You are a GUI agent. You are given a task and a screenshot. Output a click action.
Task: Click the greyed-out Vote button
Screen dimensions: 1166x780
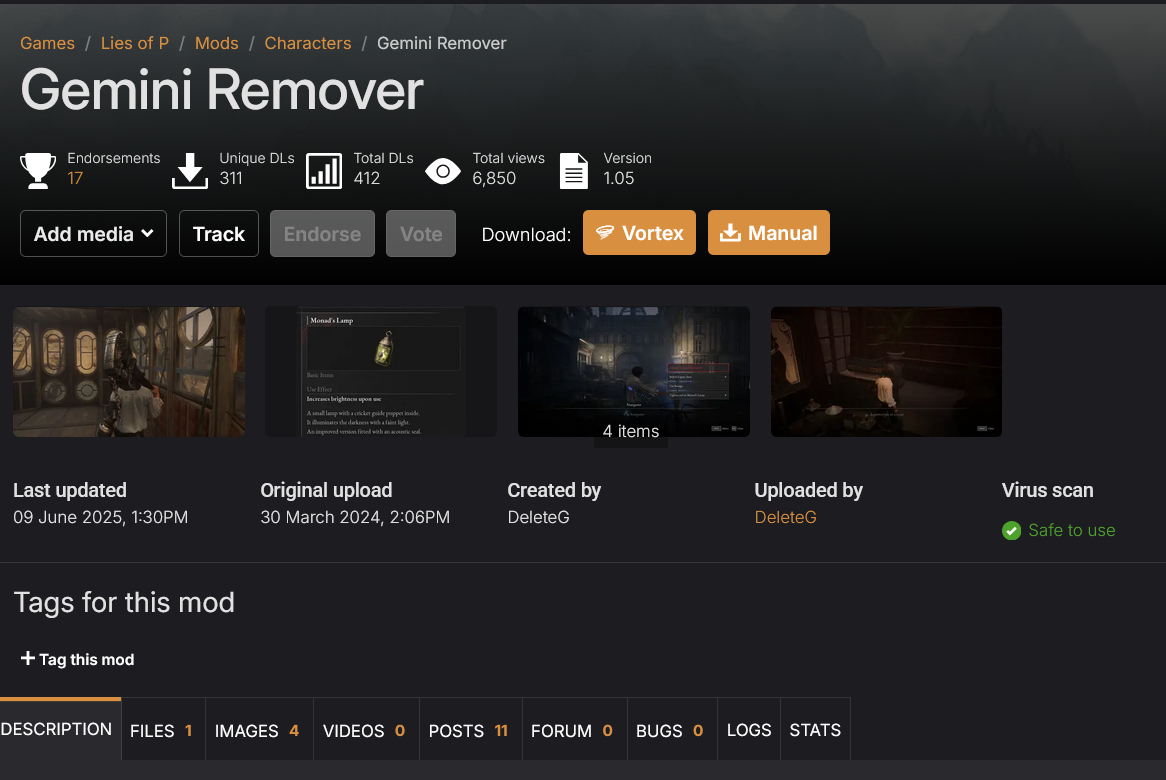coord(421,233)
